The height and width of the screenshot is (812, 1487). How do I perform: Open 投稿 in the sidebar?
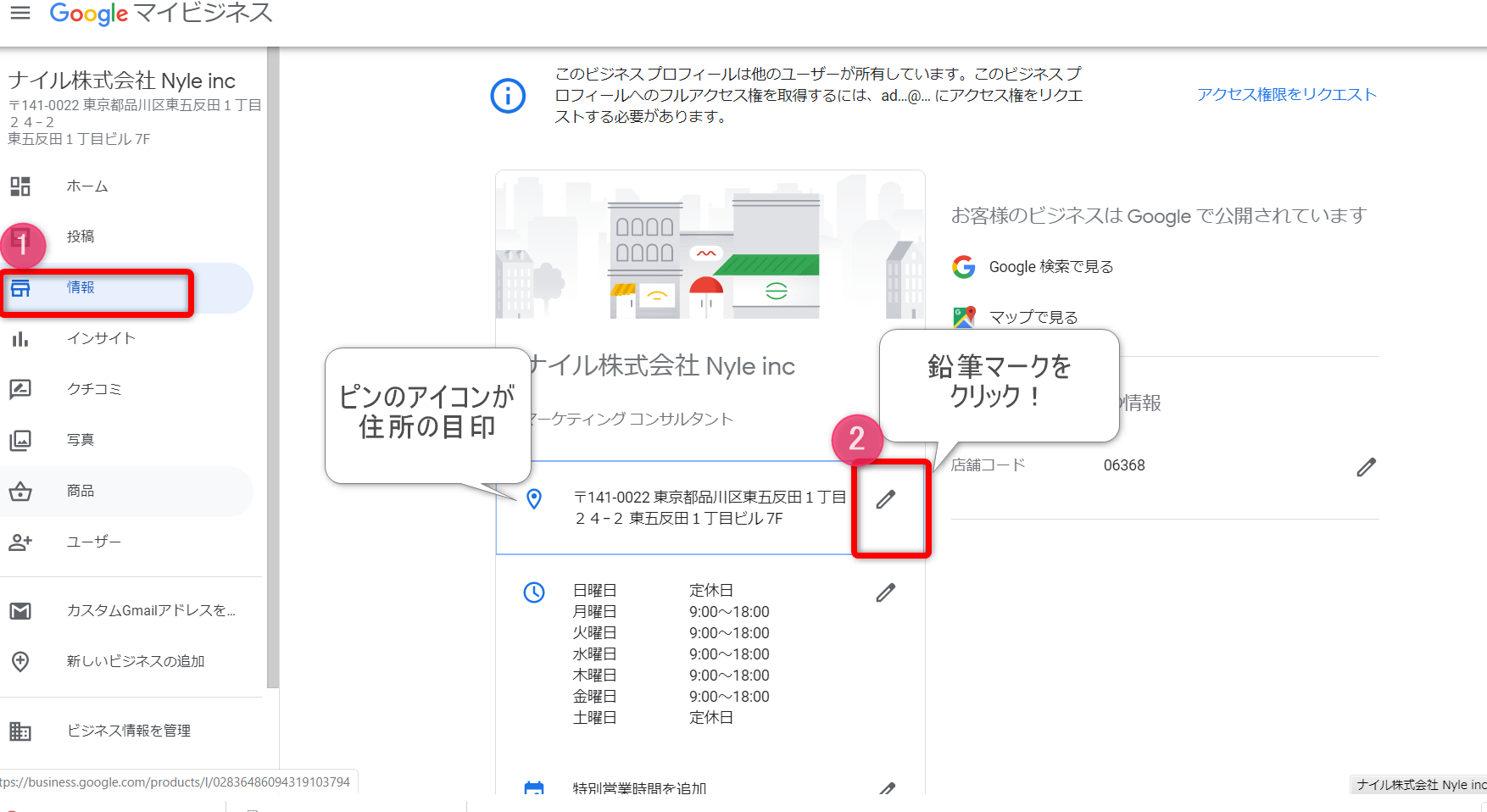coord(81,236)
